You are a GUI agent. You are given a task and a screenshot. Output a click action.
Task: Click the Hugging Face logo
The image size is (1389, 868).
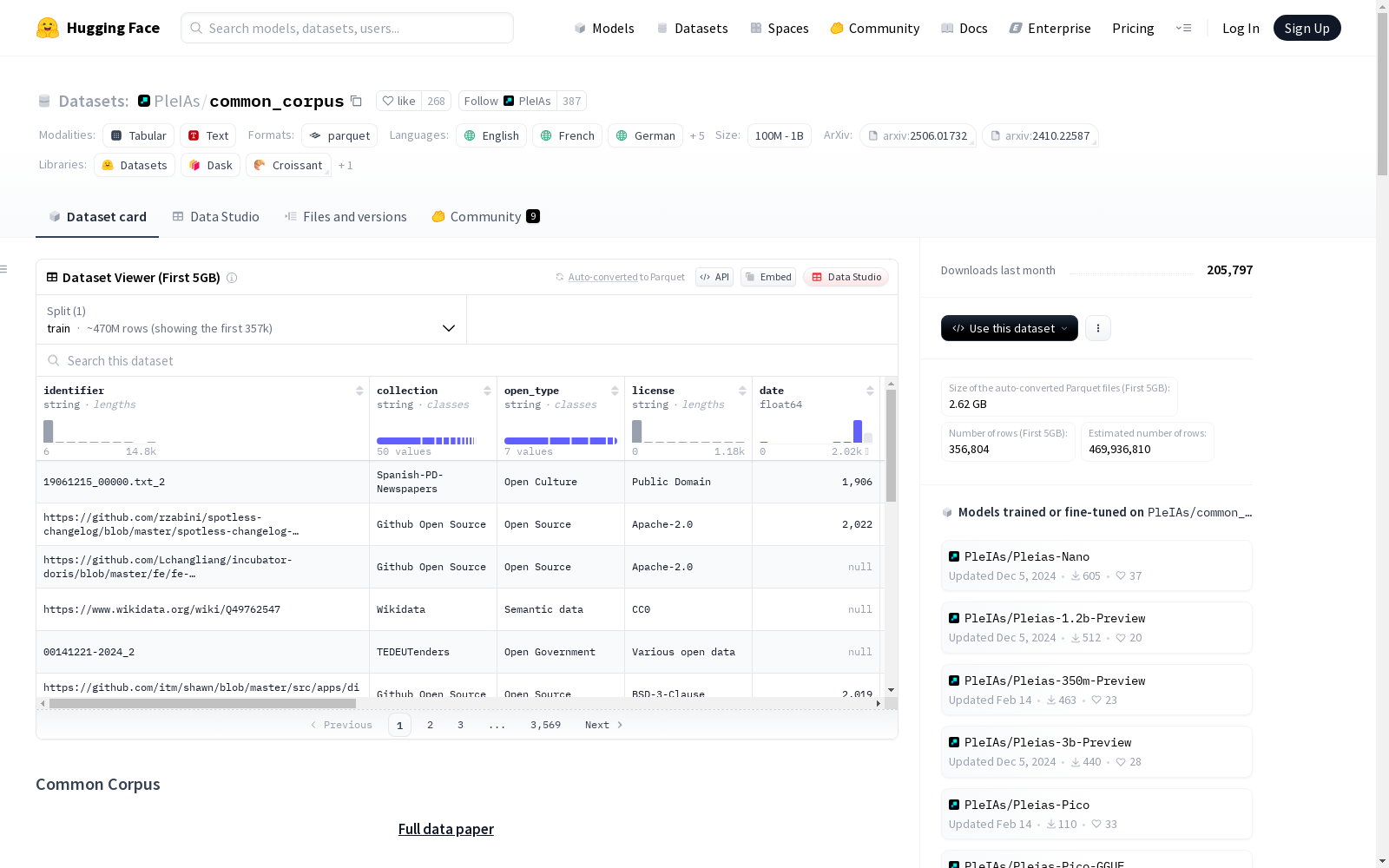98,28
